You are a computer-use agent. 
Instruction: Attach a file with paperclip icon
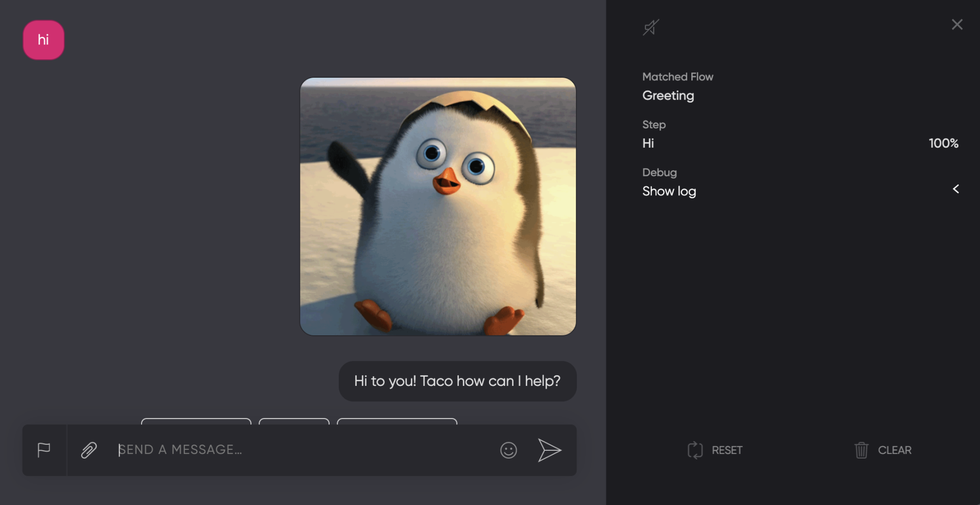[89, 450]
